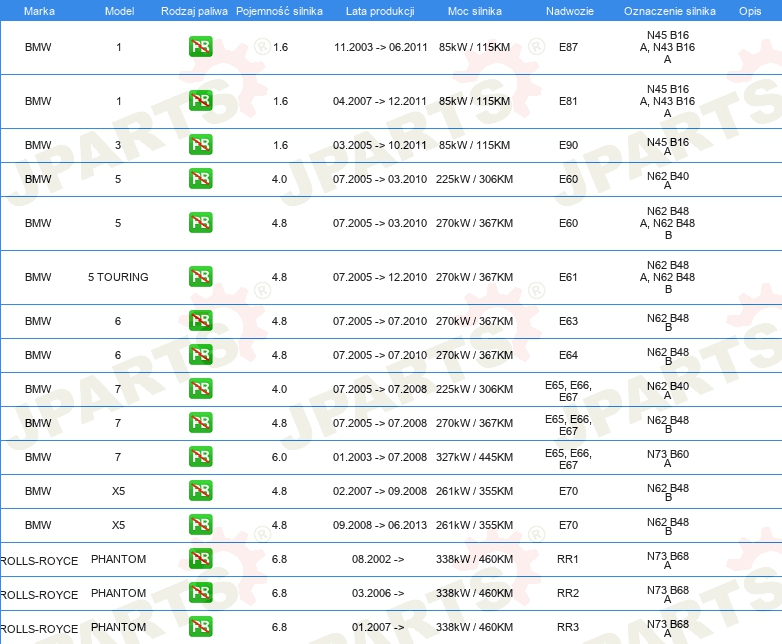Click the fuel icon for the 6.0 BMW 7
This screenshot has height=644, width=782.
[200, 457]
